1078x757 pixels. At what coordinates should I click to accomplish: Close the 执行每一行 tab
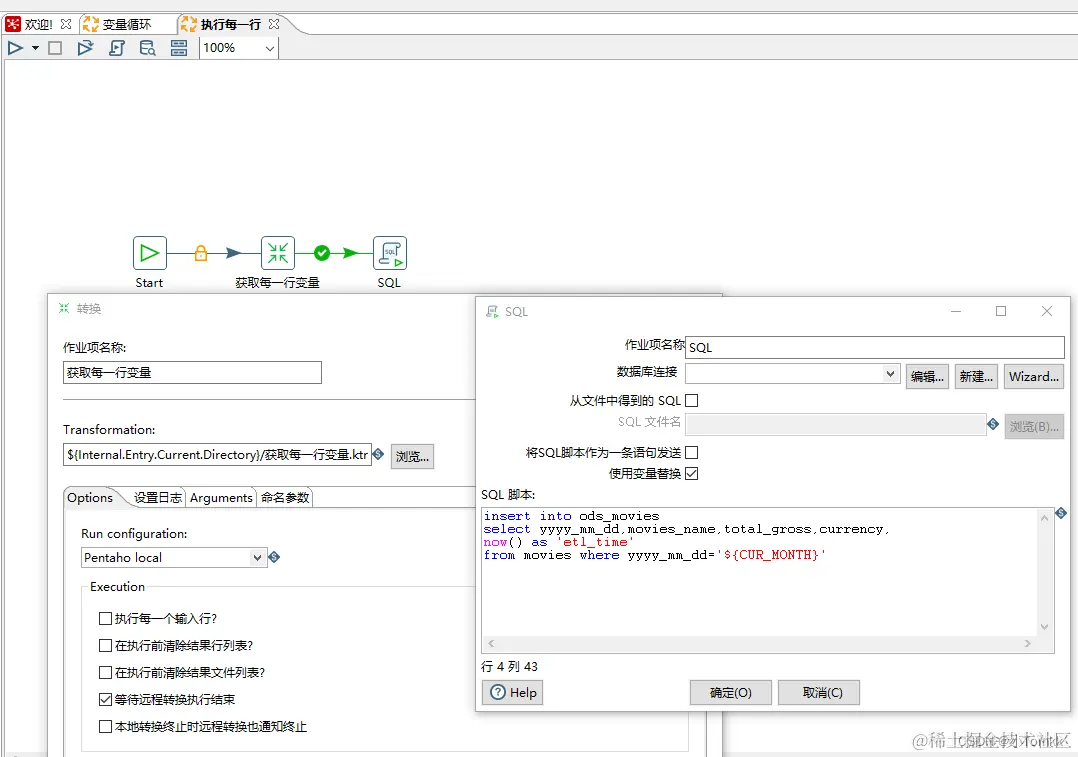(x=274, y=24)
